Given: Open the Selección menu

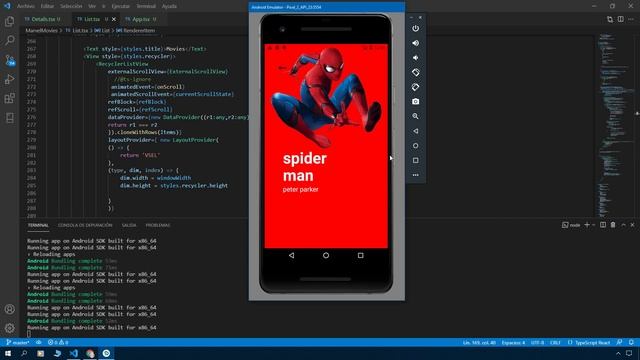Looking at the screenshot, I should pyautogui.click(x=71, y=6).
